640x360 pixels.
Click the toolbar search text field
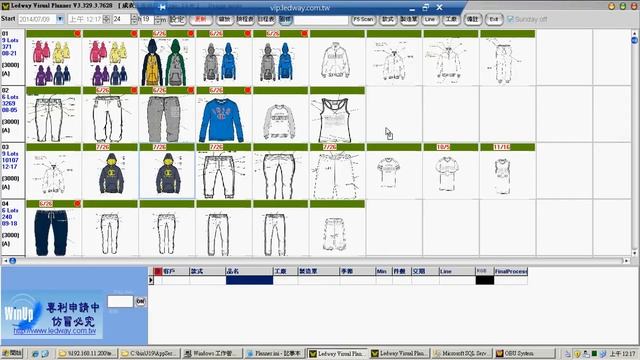321,19
